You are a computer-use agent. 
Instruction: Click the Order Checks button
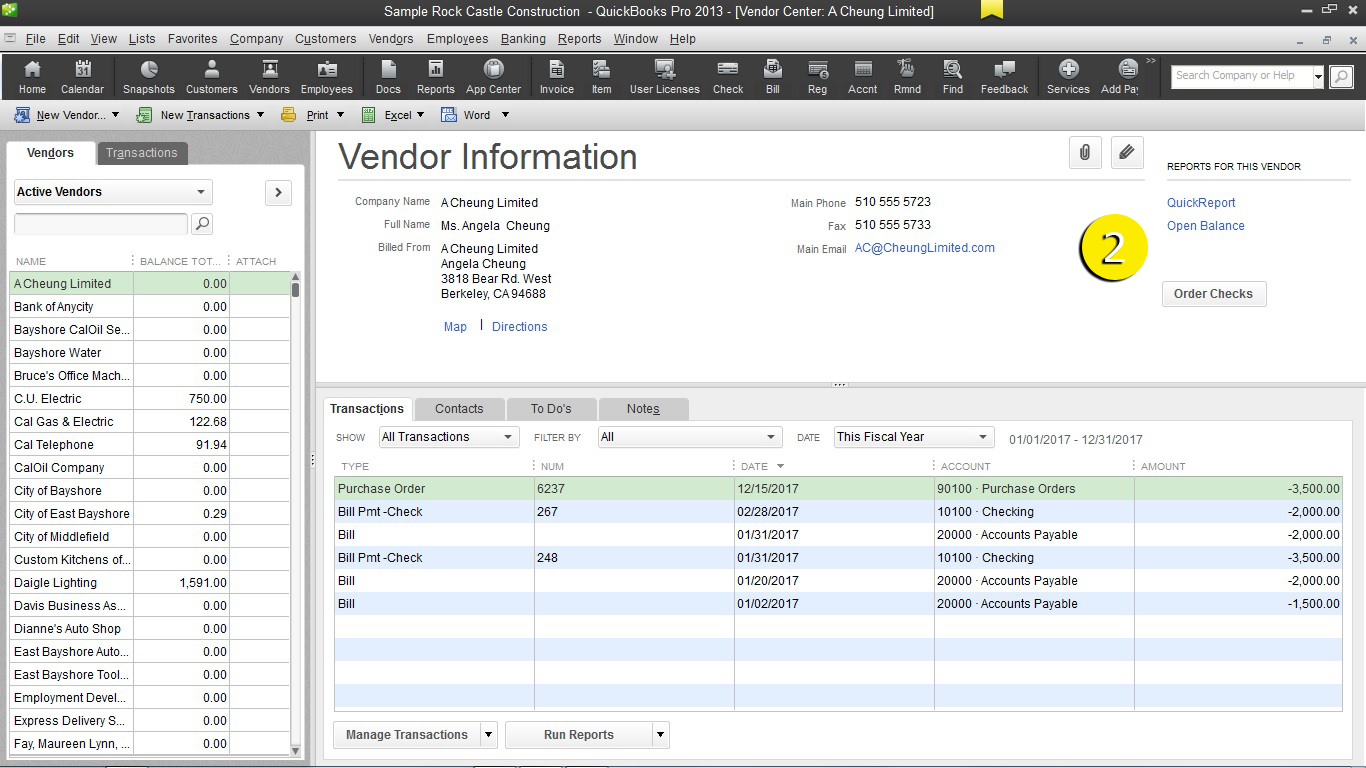click(1213, 293)
